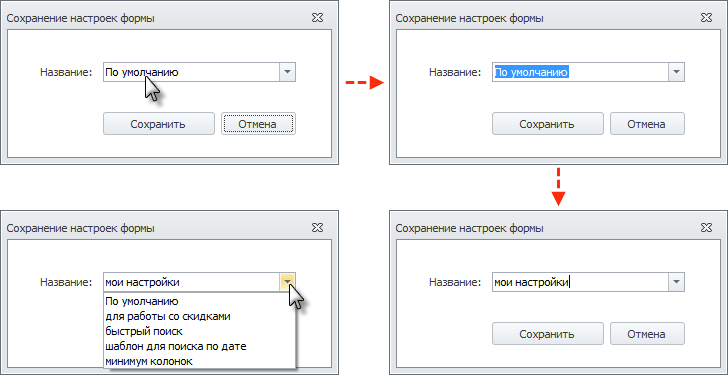728x375 pixels.
Task: Close the dialog showing the open dropdown list
Action: 318,228
